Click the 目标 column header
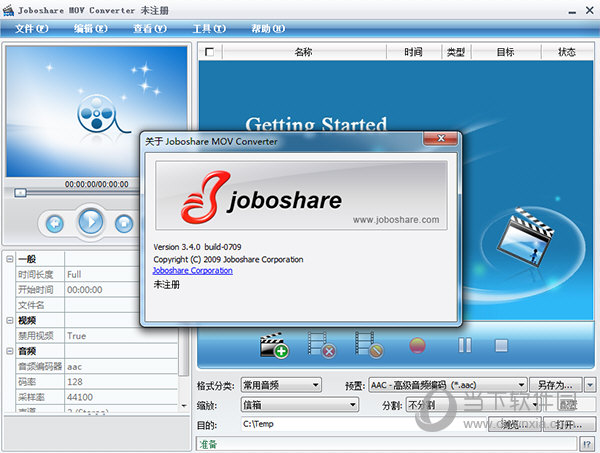 point(505,52)
